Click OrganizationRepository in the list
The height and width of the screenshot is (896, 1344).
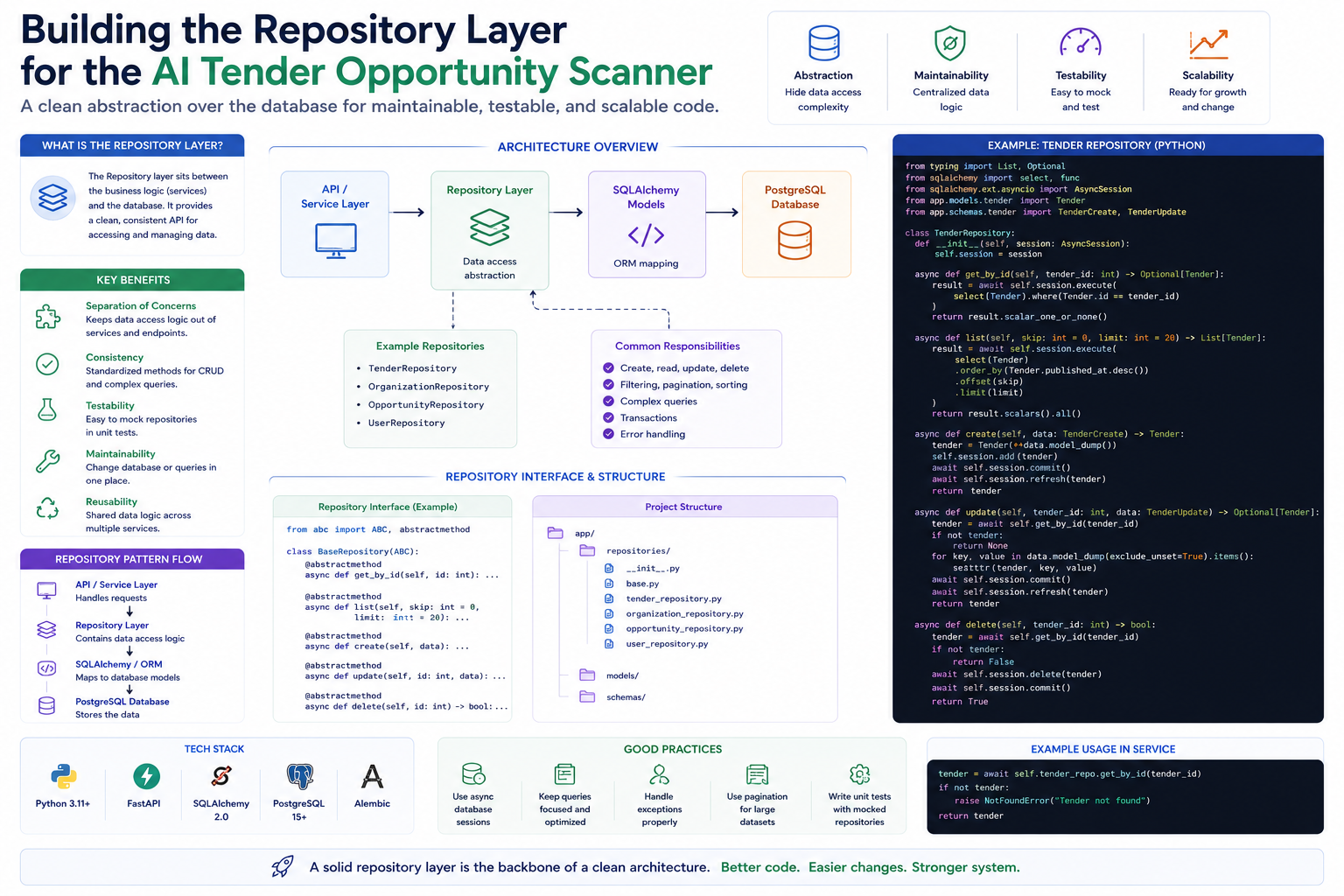429,387
